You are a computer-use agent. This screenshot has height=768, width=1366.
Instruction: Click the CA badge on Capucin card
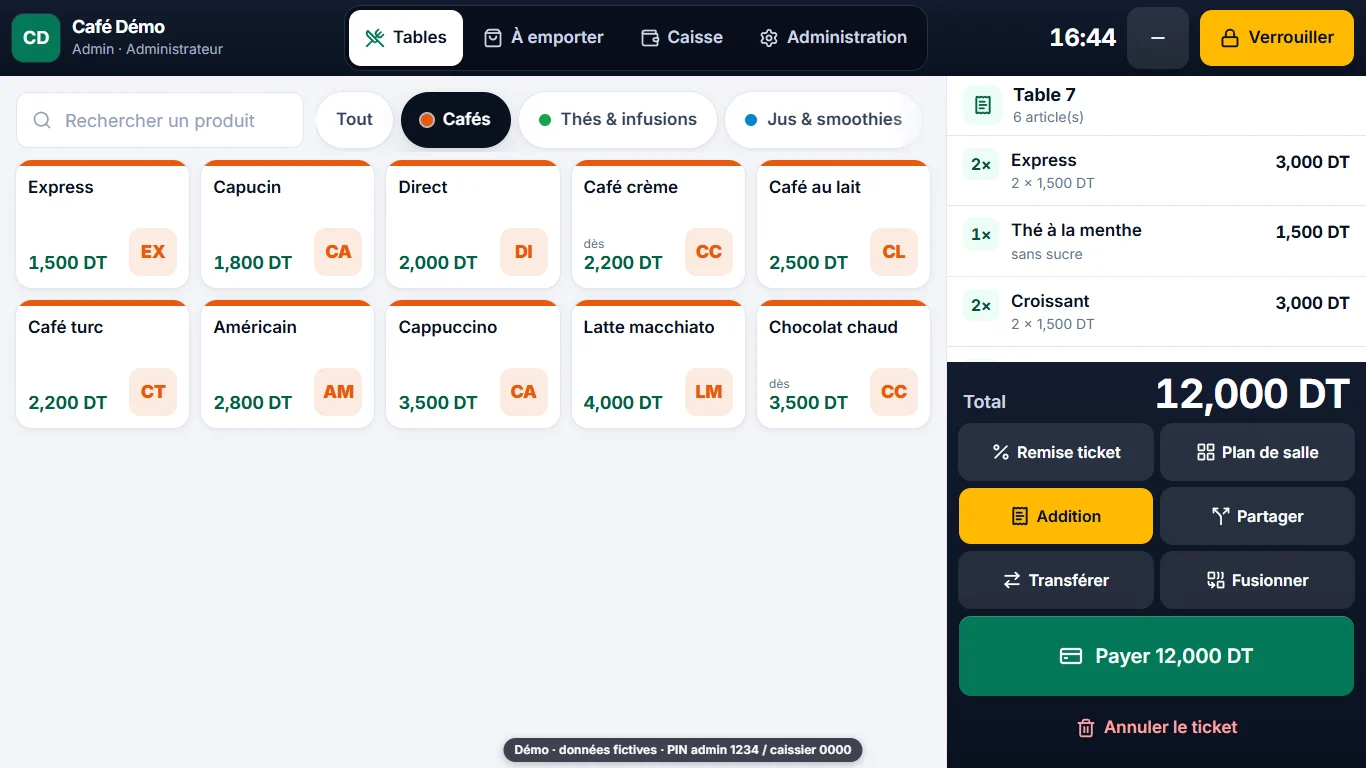point(338,252)
